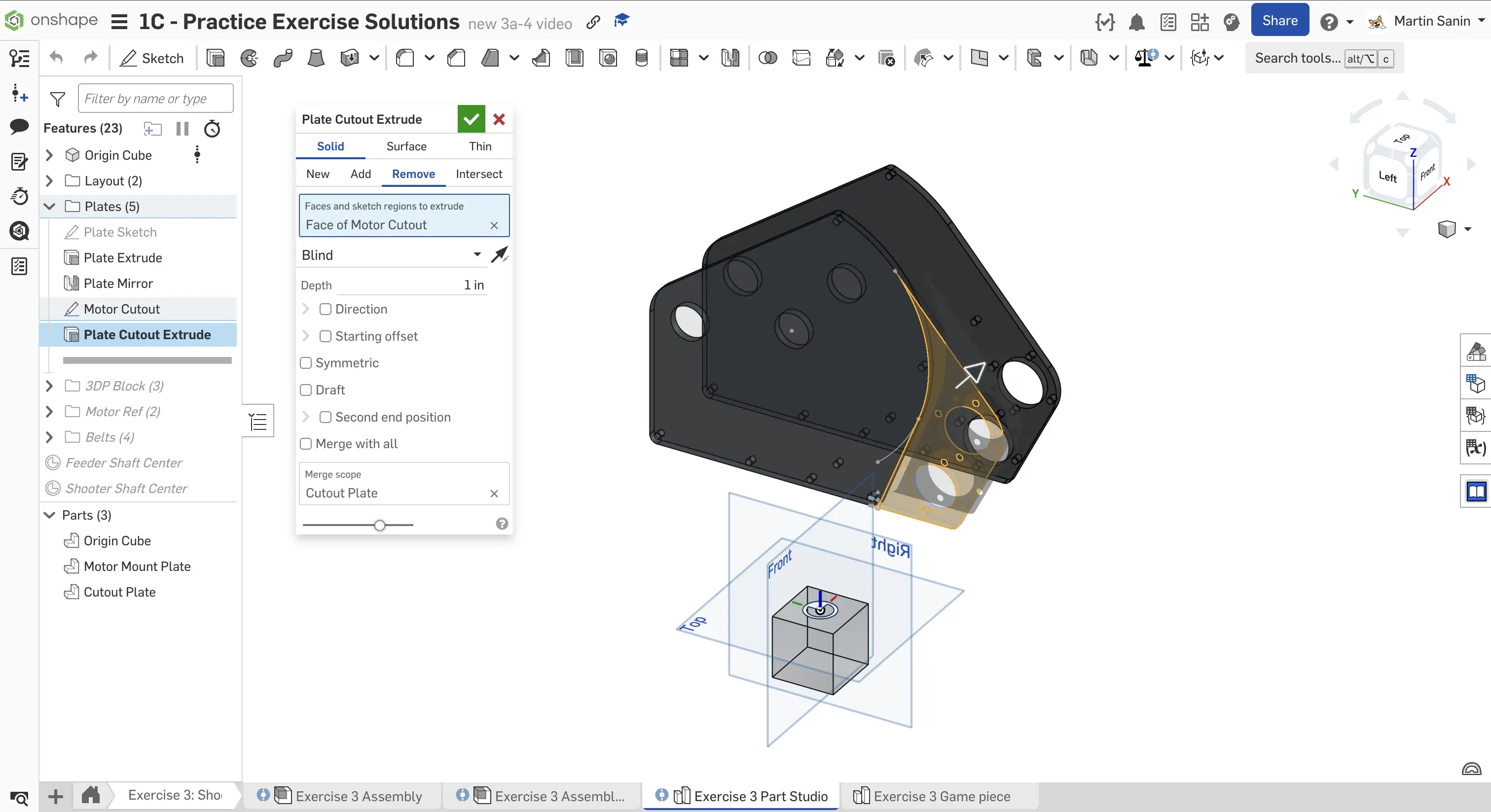Expand the 3DP Block folder

[x=49, y=386]
